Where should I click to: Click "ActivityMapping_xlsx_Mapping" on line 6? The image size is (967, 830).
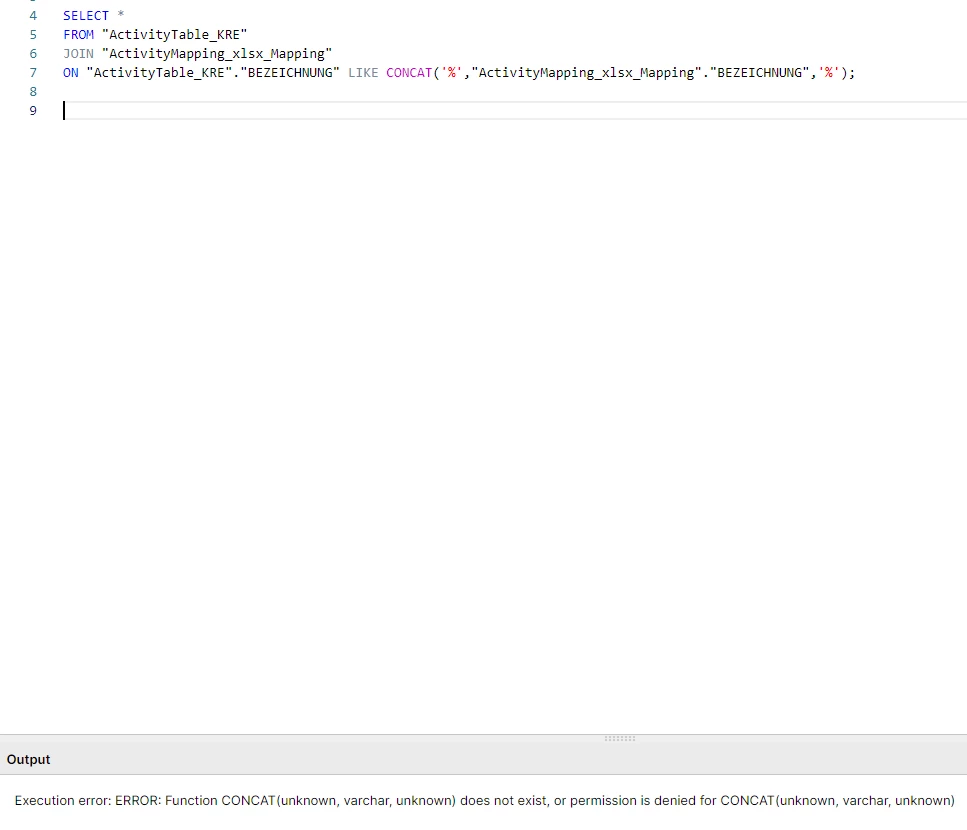point(217,54)
